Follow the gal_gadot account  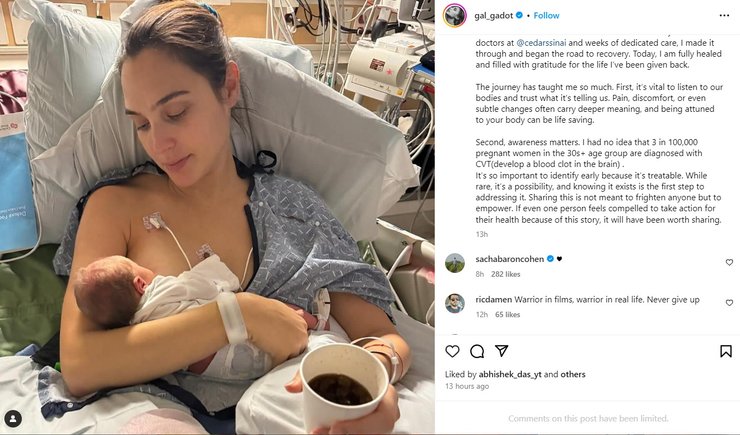(x=546, y=16)
